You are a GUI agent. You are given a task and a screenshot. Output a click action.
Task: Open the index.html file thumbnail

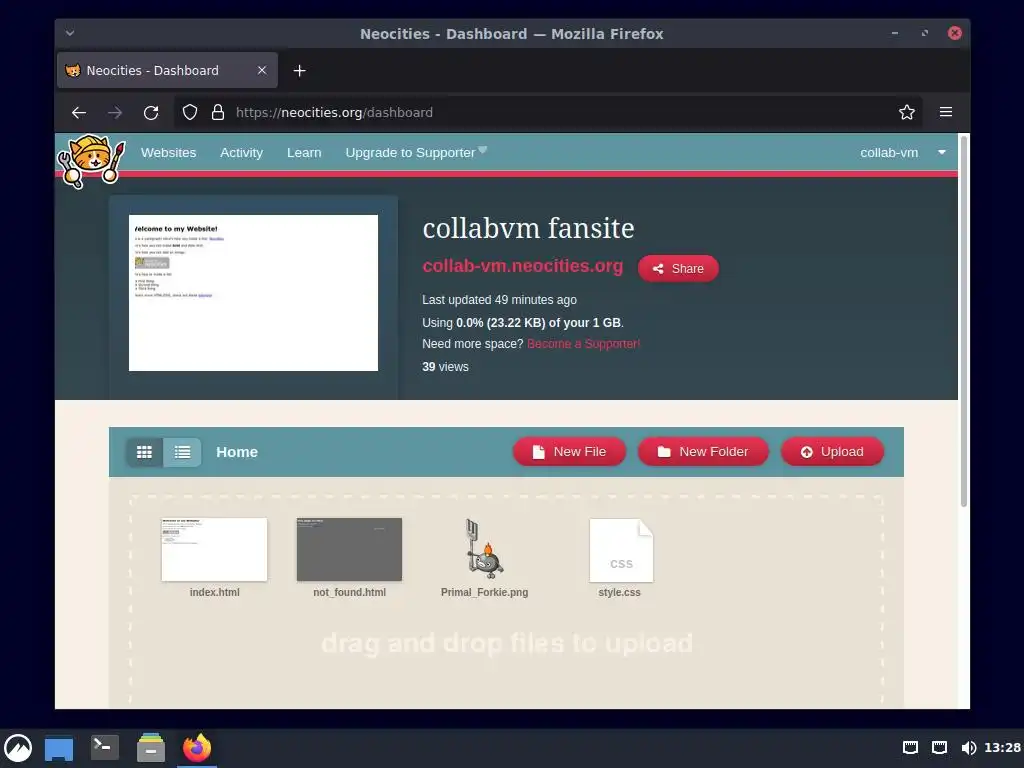(214, 549)
